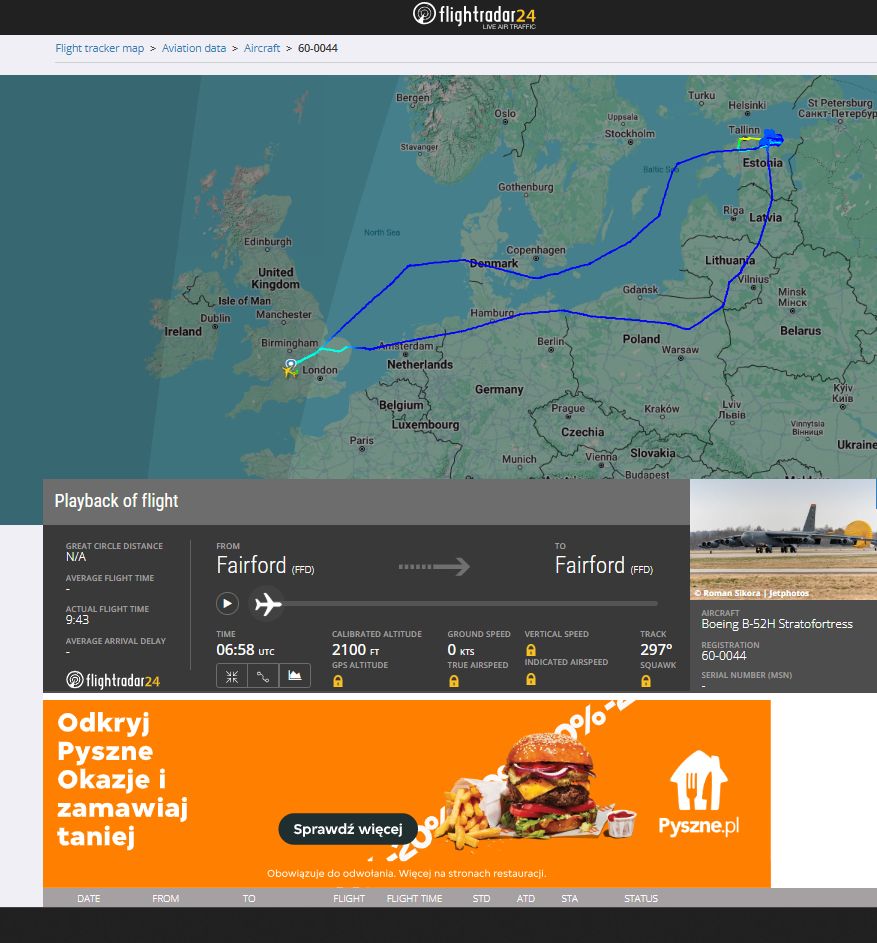
Task: Click the 2100 FT calibrated altitude value
Action: click(x=355, y=650)
